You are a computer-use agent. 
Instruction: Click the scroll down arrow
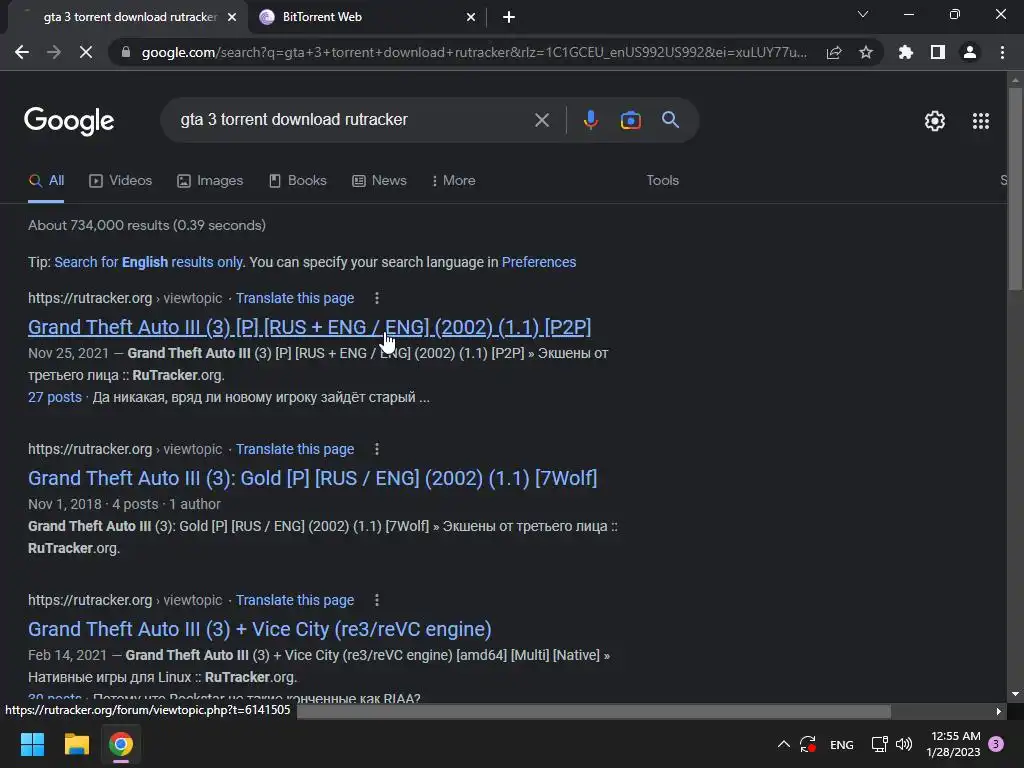(1015, 694)
